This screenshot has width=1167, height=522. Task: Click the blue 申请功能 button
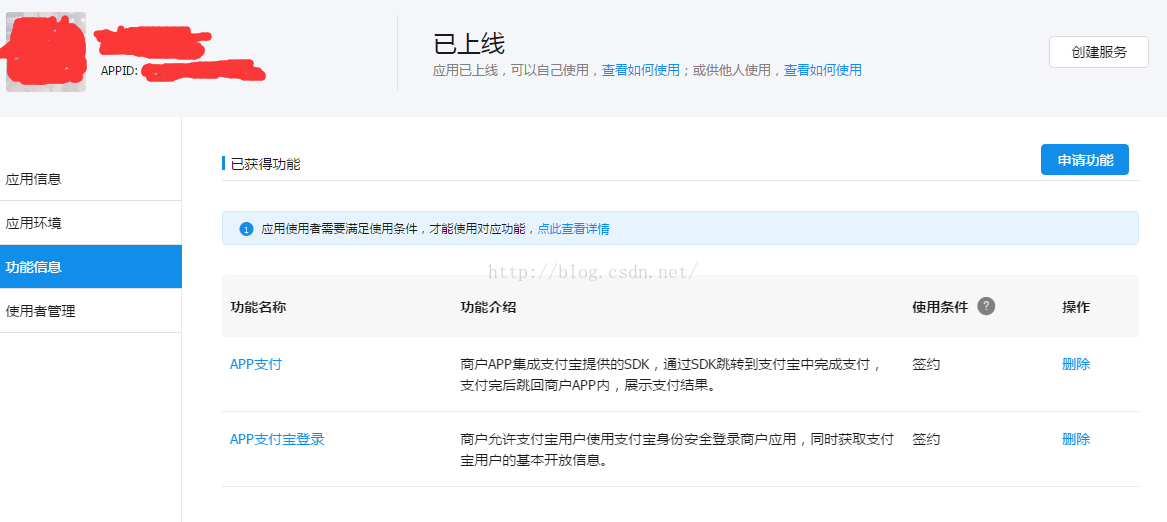click(1084, 159)
